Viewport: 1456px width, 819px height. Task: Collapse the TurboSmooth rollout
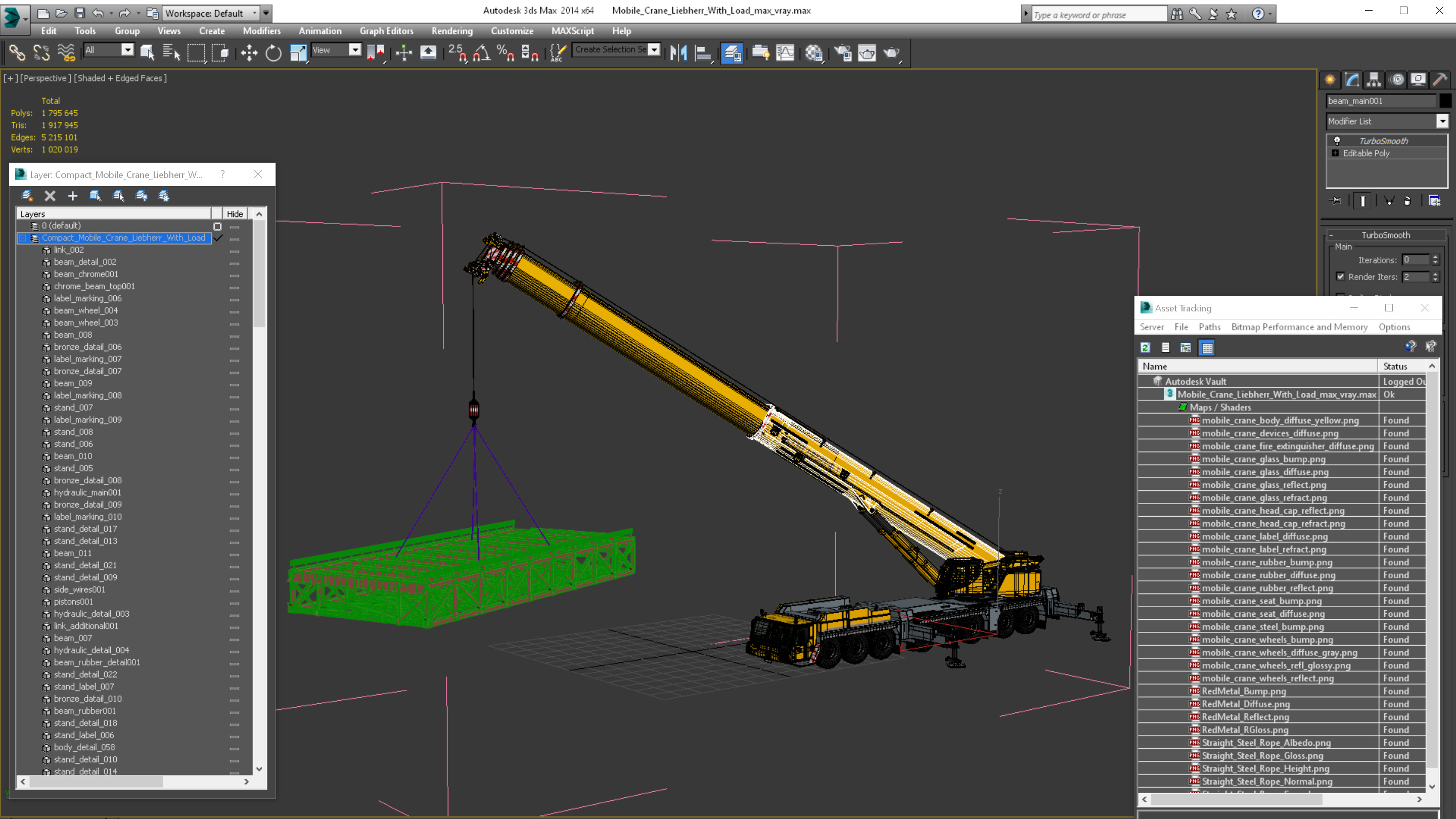click(1386, 235)
